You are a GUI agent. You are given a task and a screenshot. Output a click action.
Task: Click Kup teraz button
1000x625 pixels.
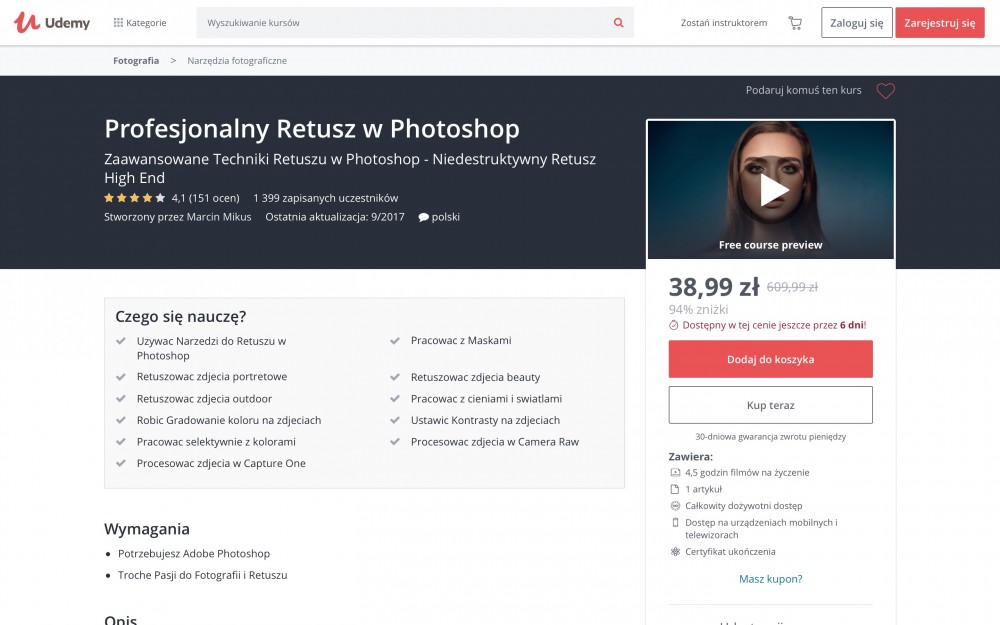tap(770, 405)
